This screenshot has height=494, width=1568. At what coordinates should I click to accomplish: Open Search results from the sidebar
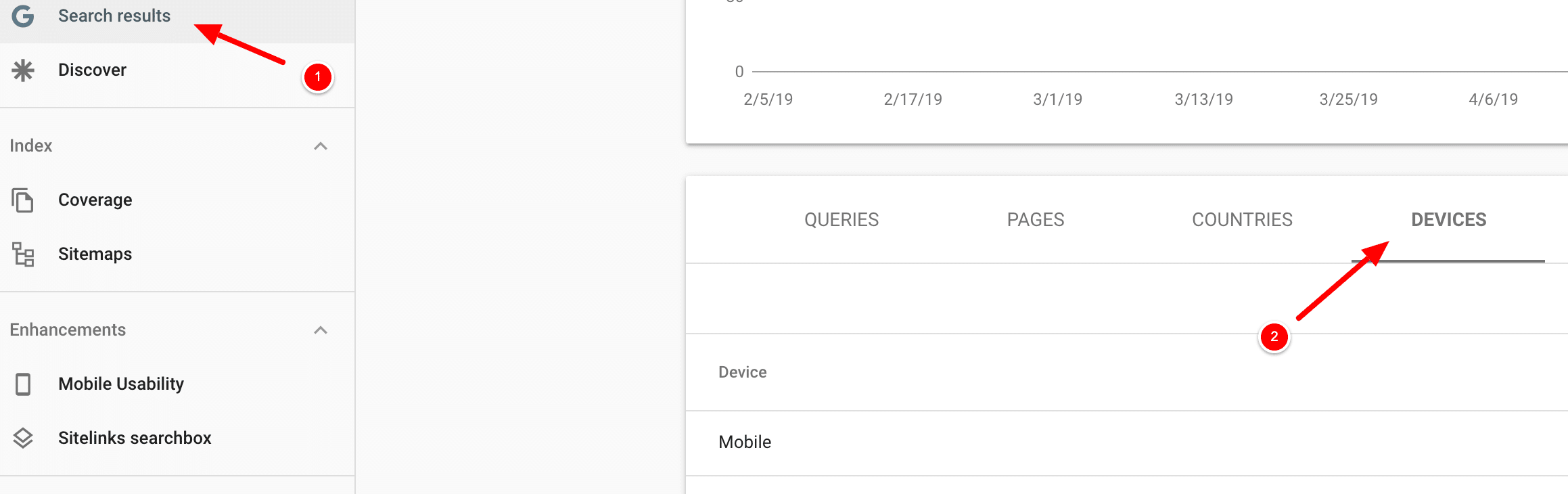tap(114, 15)
